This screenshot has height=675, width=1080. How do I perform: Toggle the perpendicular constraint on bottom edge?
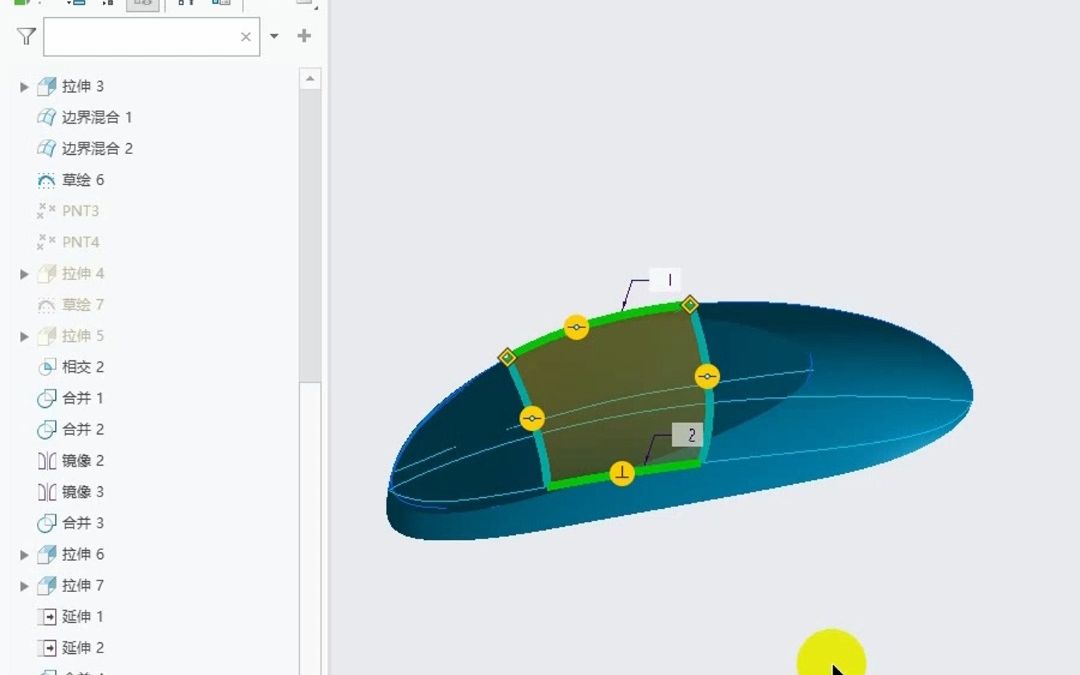coord(622,473)
